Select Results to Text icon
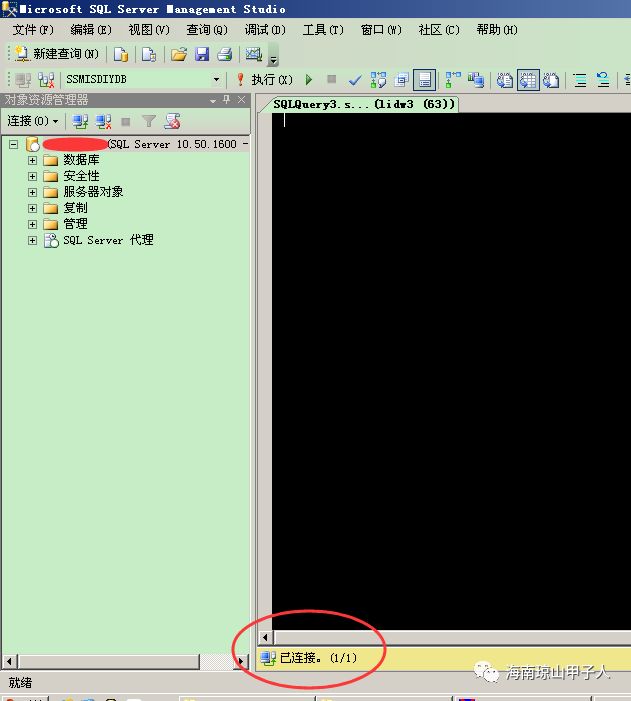This screenshot has width=631, height=701. (505, 80)
